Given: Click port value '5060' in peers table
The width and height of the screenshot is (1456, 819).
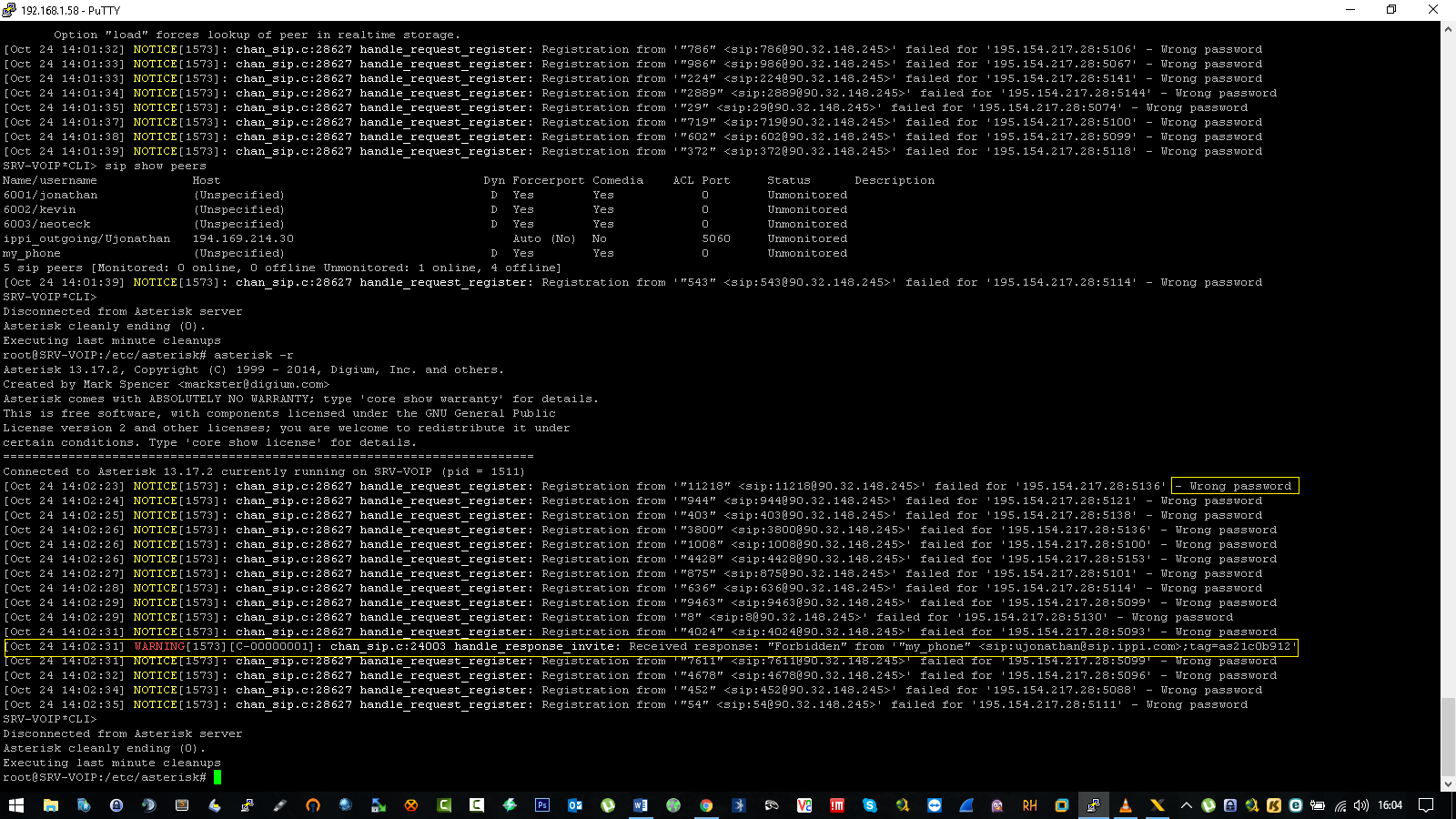Looking at the screenshot, I should 716,238.
